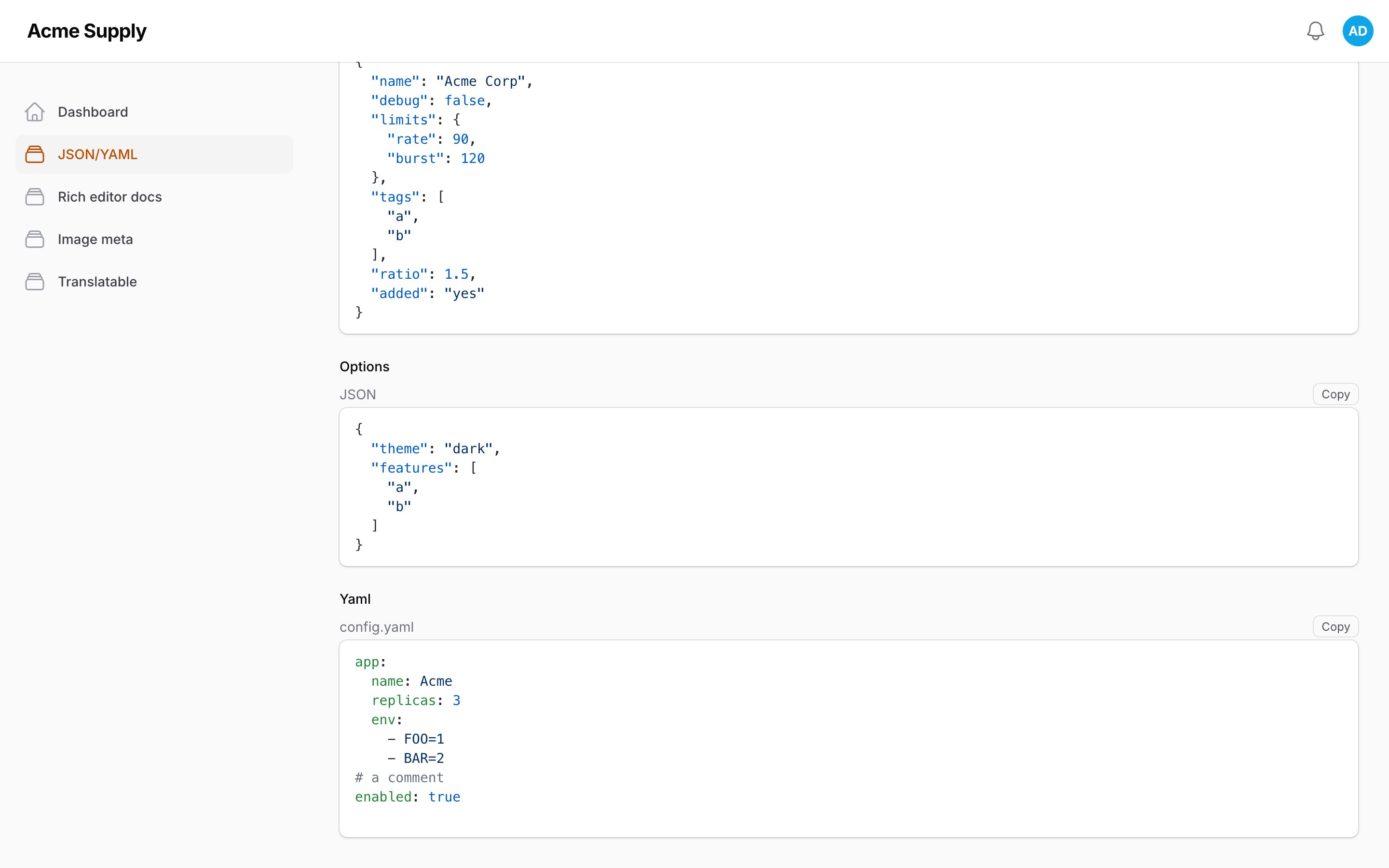Click the "name": "Acme Corp" line
1389x868 pixels.
(452, 81)
